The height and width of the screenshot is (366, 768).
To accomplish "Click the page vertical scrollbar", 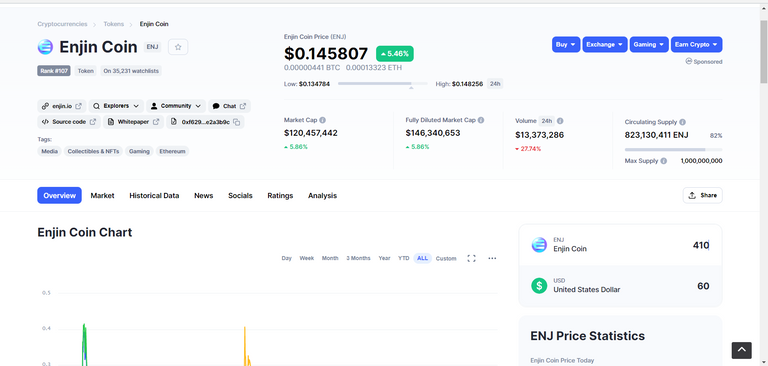I will [x=764, y=51].
